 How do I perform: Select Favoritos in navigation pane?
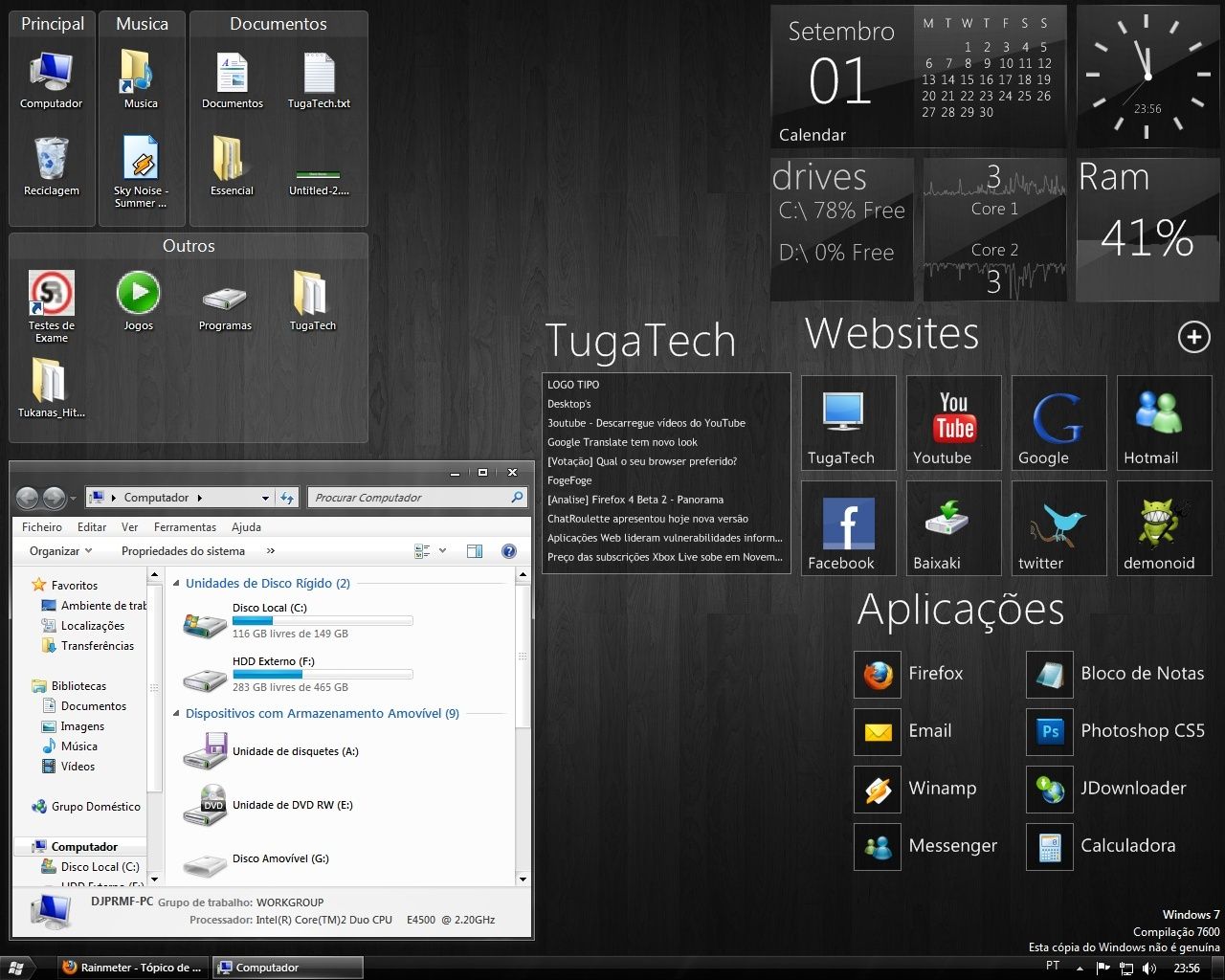coord(64,586)
